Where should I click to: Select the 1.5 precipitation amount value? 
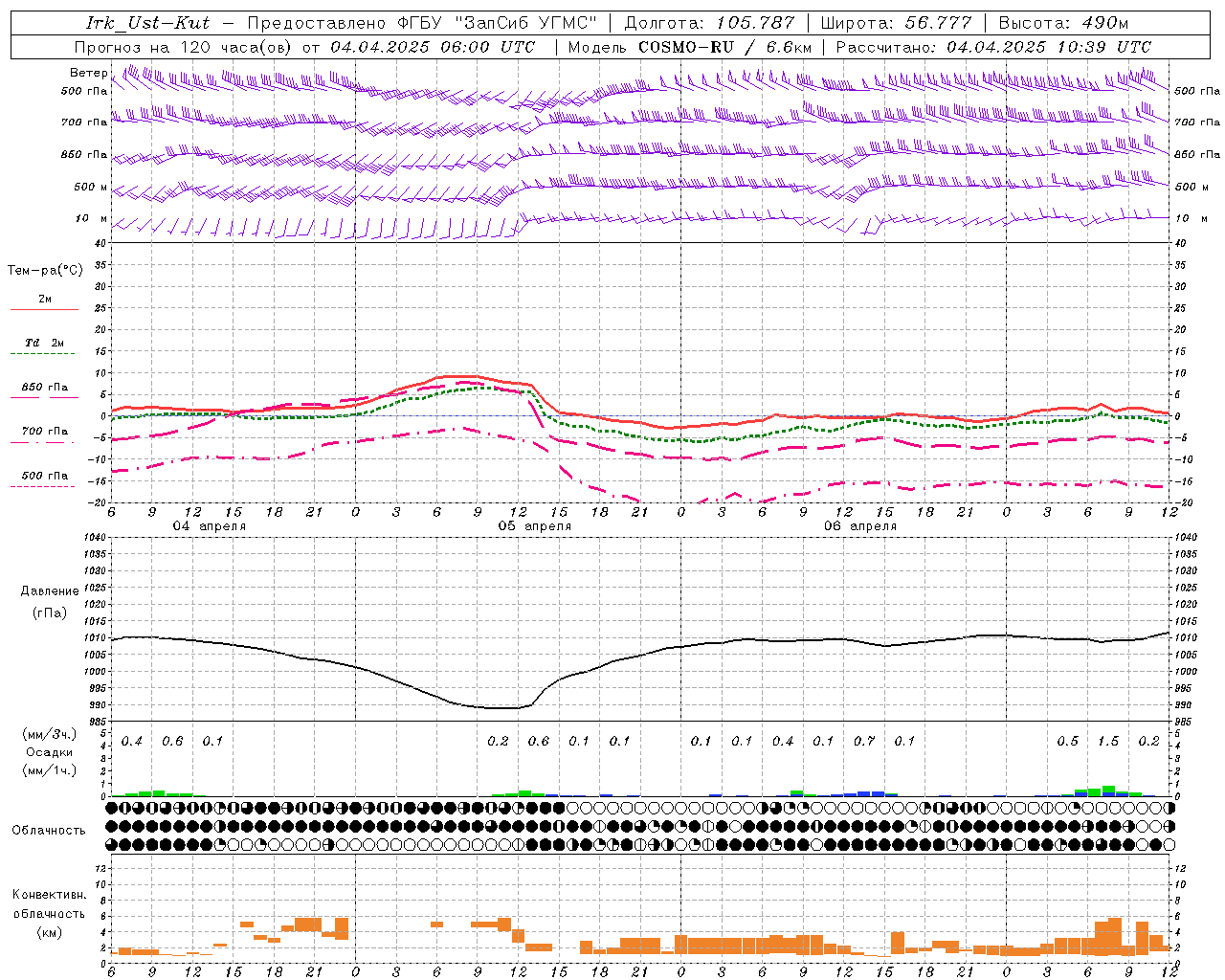click(1108, 742)
